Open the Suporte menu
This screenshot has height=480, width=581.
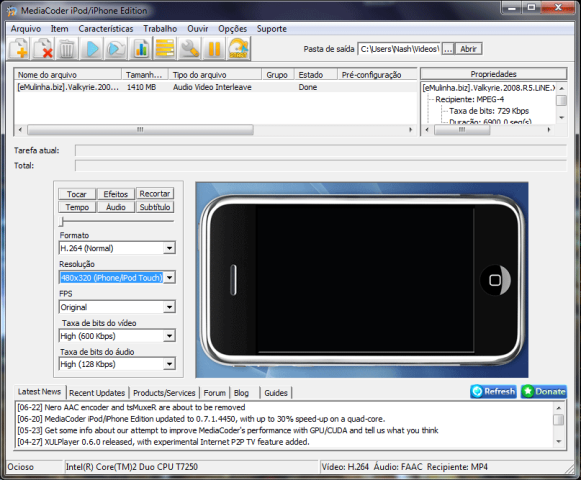click(x=272, y=29)
